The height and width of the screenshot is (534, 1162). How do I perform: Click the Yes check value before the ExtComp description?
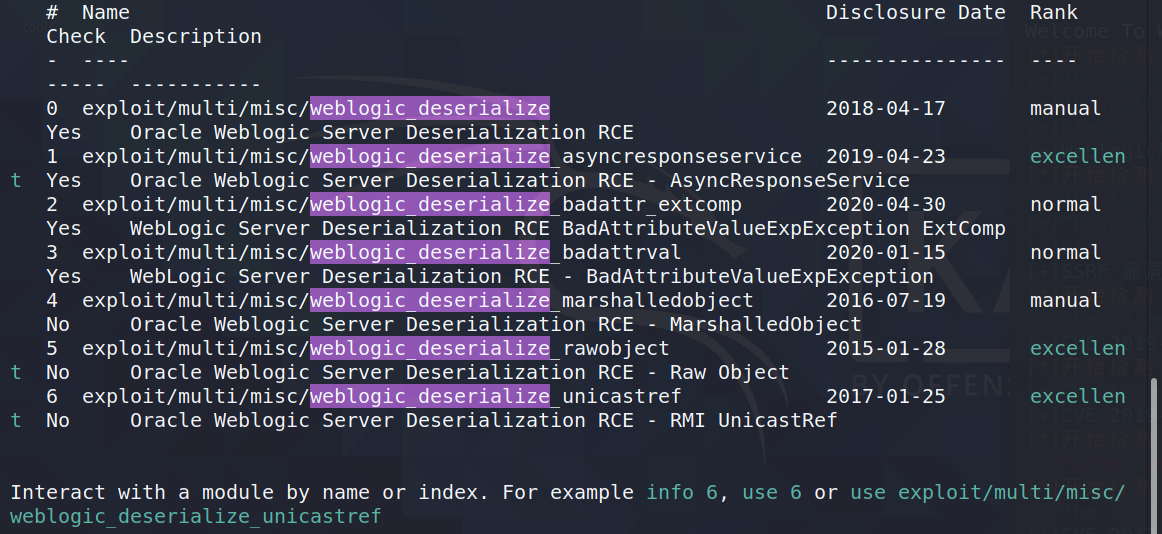pos(64,228)
